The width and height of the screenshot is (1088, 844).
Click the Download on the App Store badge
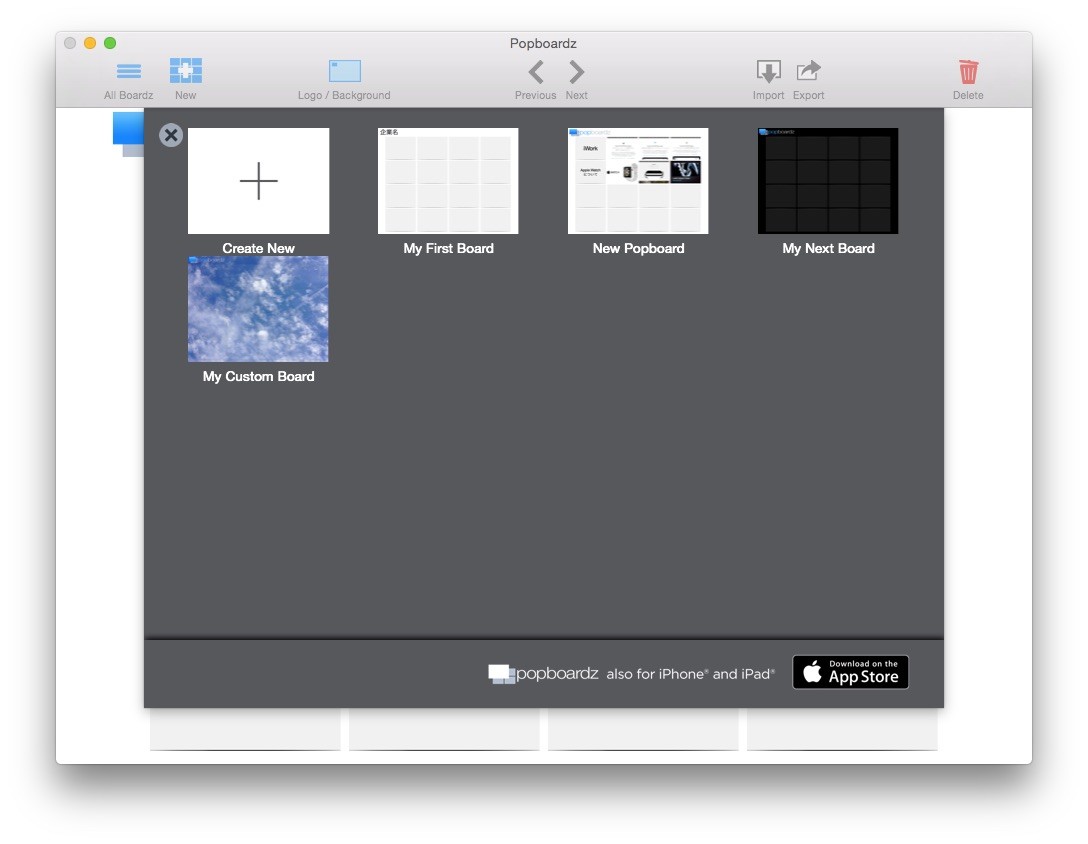click(851, 672)
